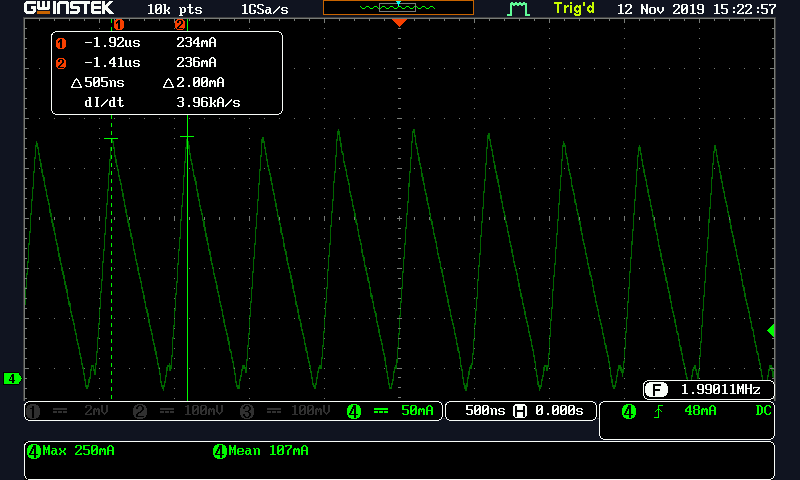The image size is (800, 480).
Task: Click the 234mA cursor value
Action: pos(196,42)
